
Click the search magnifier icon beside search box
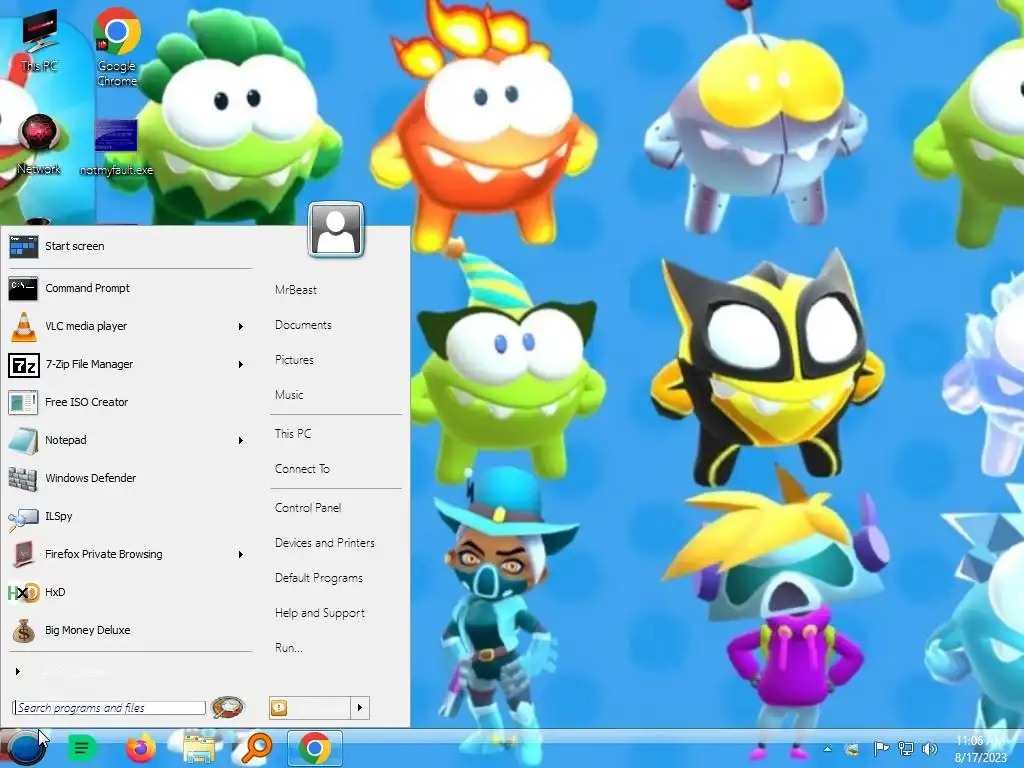tap(228, 707)
